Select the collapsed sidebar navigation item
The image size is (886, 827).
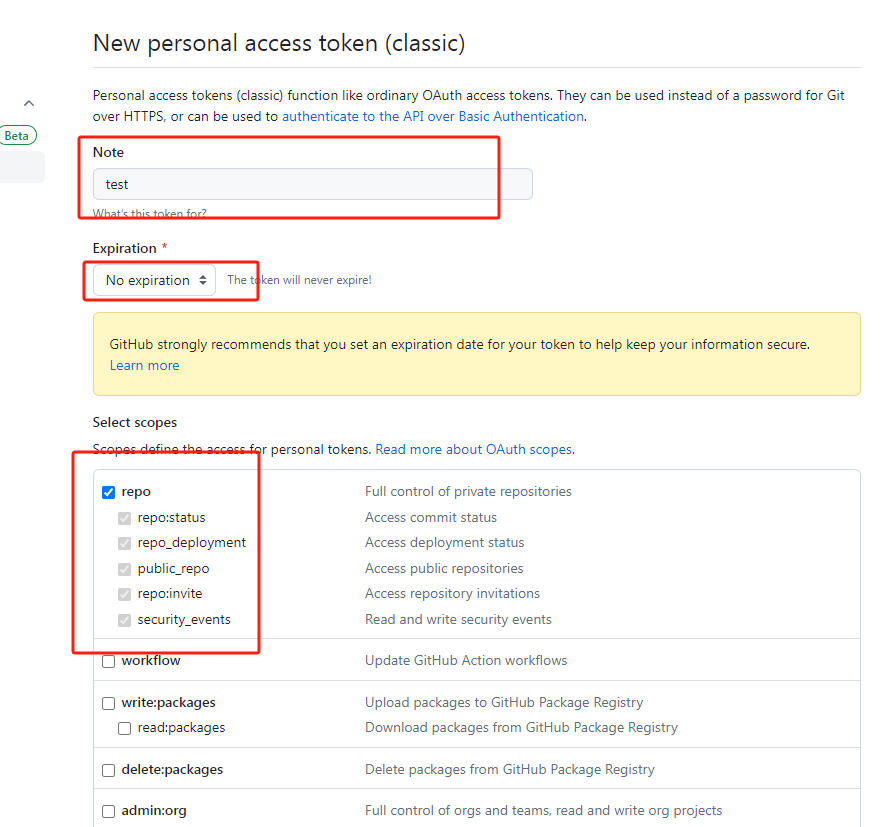(x=20, y=167)
